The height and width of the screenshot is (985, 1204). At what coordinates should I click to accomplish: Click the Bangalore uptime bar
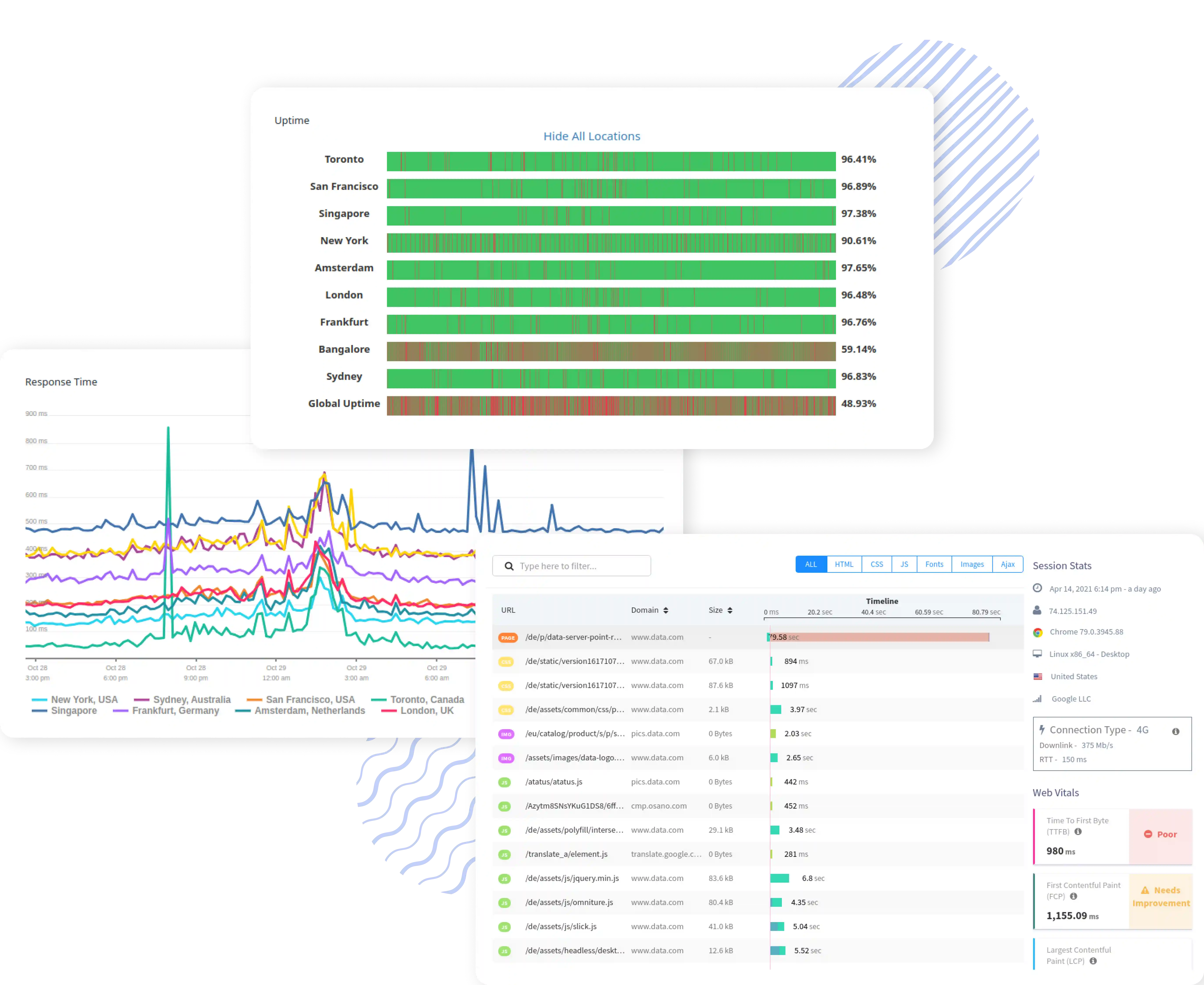point(611,351)
